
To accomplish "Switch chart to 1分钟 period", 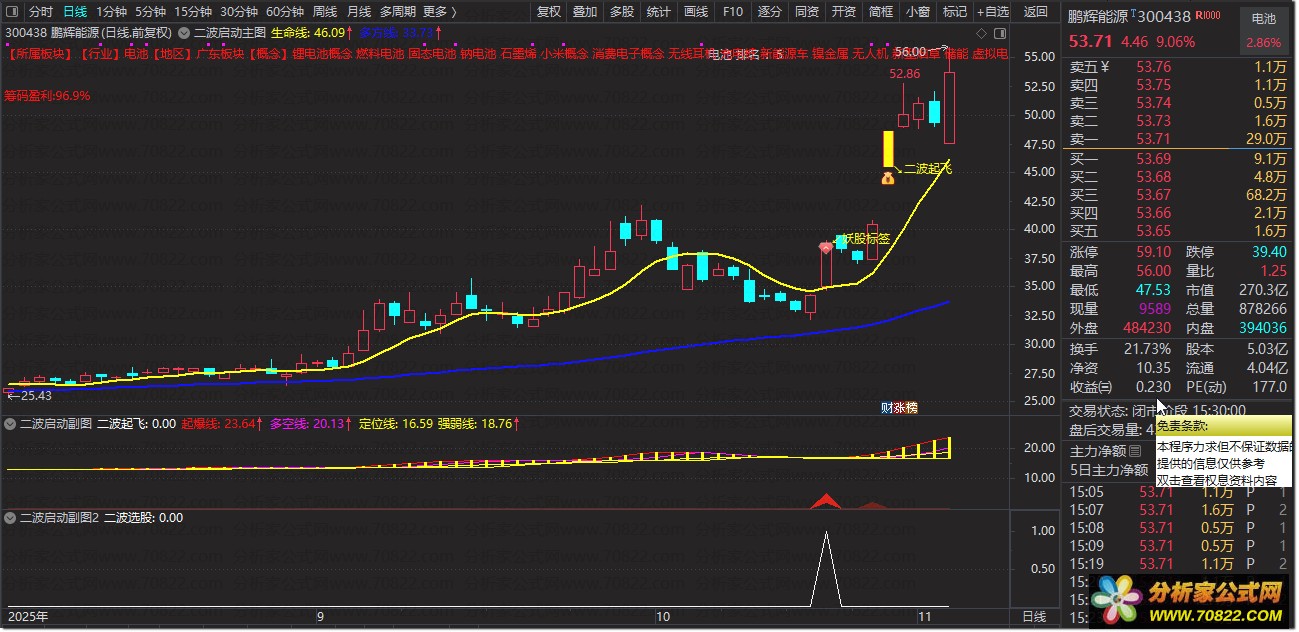I will [x=111, y=12].
